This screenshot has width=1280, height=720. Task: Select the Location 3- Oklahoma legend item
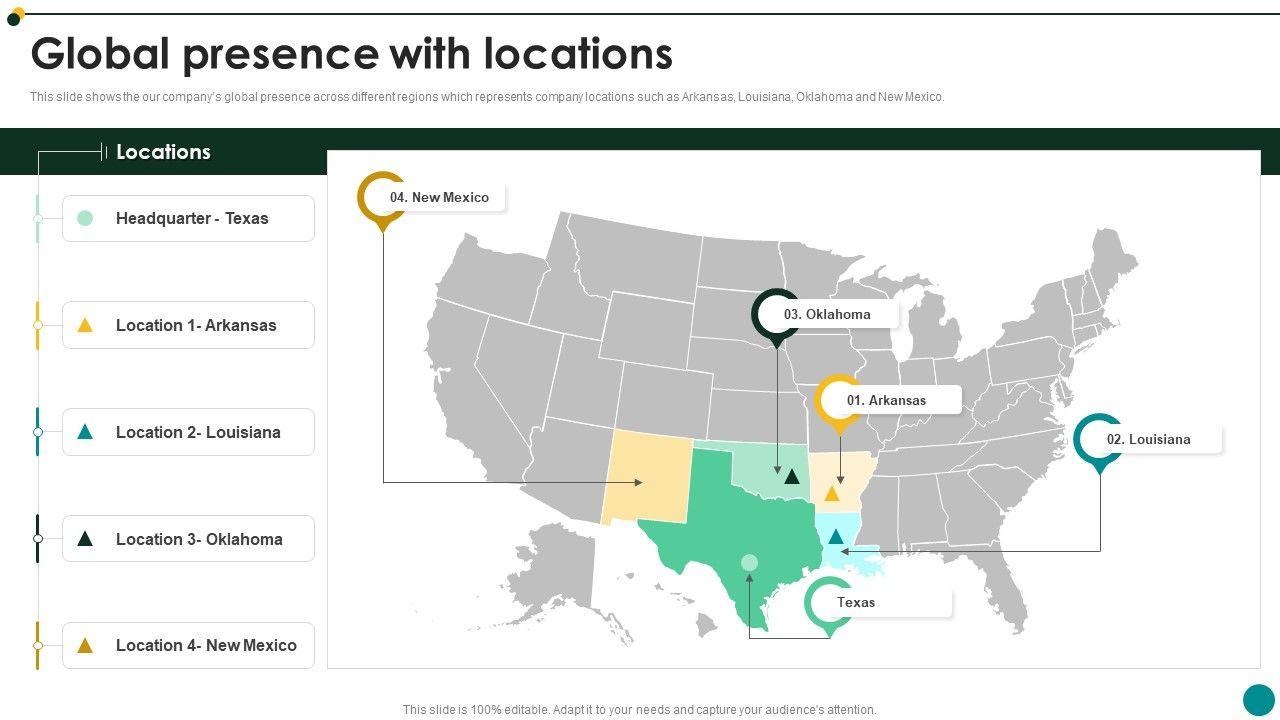[x=188, y=539]
